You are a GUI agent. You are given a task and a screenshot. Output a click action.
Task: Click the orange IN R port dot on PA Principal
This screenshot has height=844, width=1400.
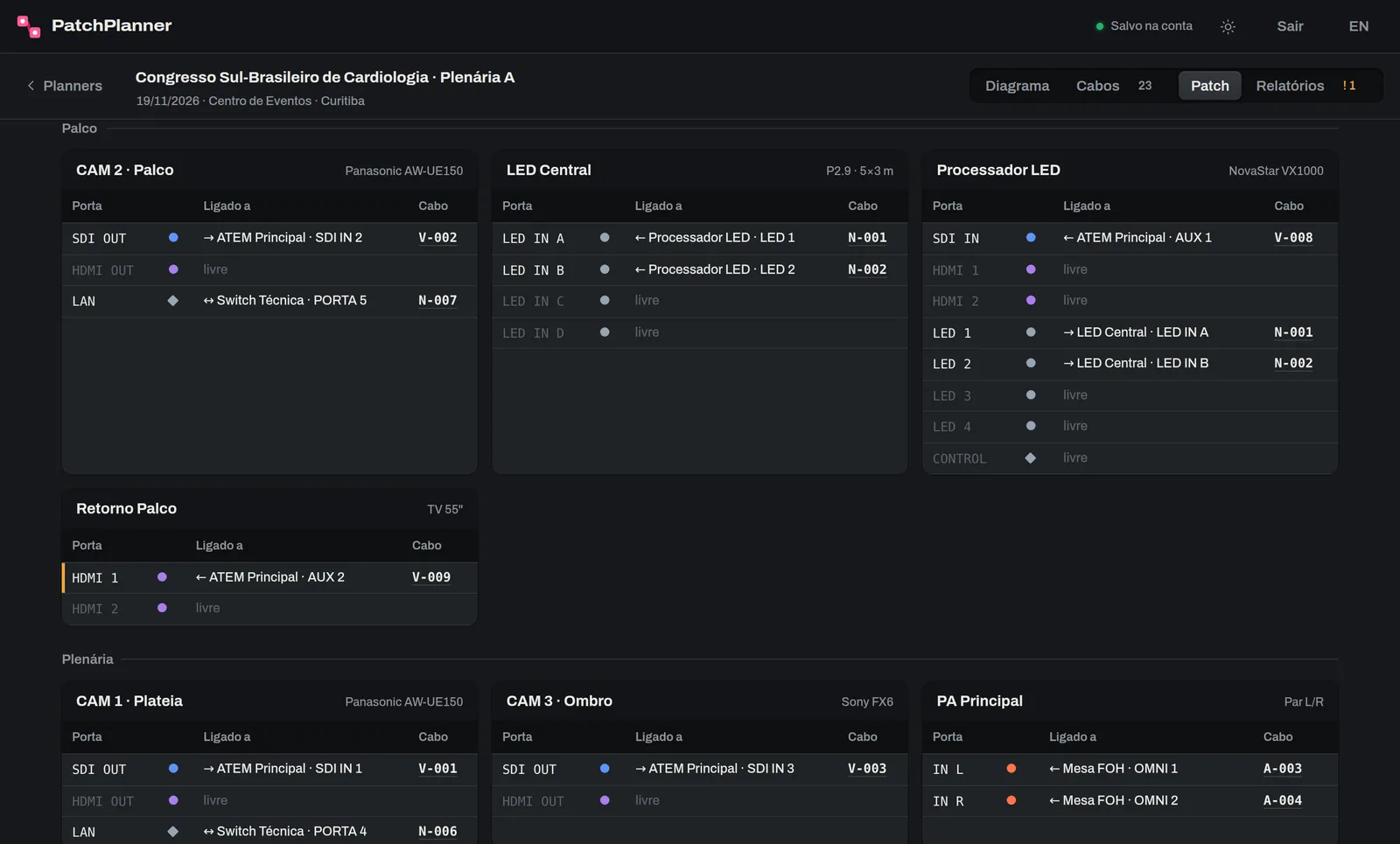click(x=1011, y=799)
